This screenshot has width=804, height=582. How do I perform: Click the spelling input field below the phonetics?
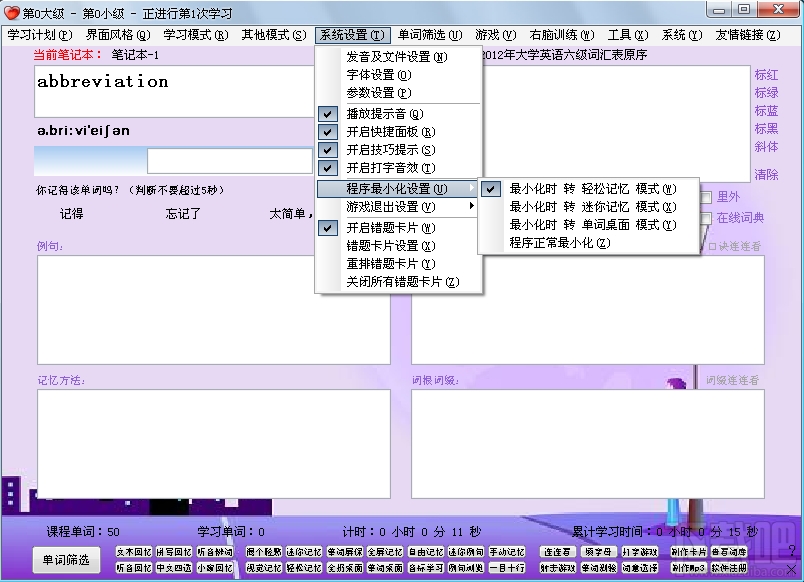pos(230,160)
